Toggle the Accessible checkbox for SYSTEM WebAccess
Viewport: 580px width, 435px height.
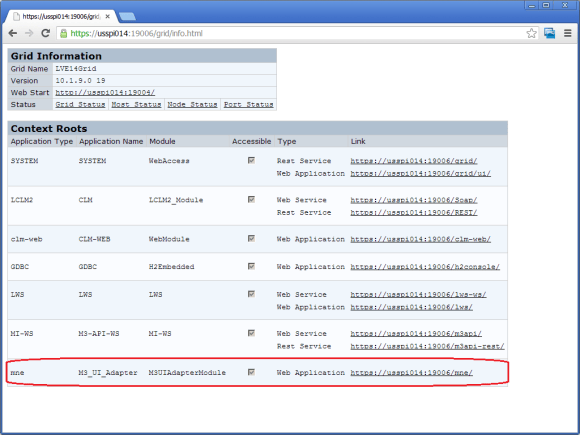tap(252, 160)
